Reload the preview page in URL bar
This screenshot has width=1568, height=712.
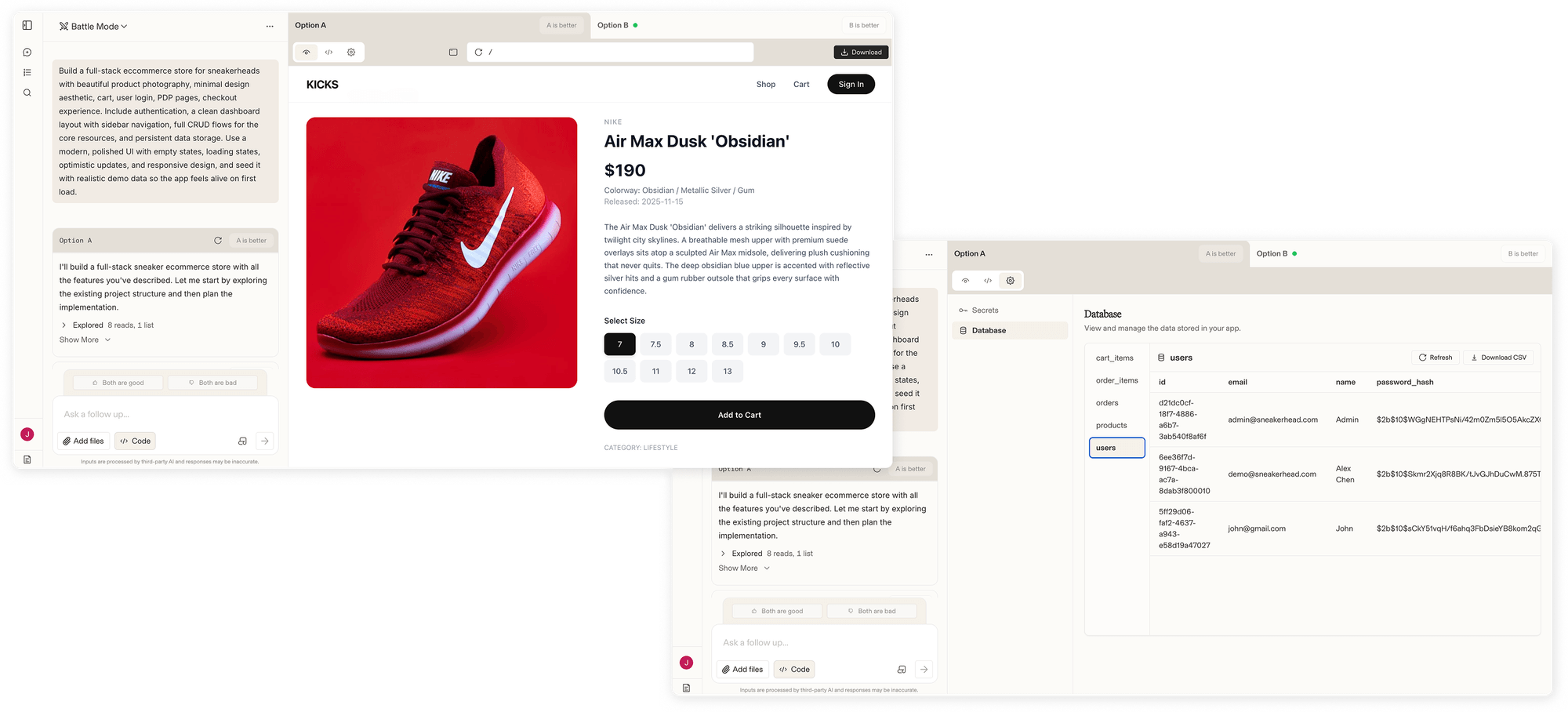[478, 53]
